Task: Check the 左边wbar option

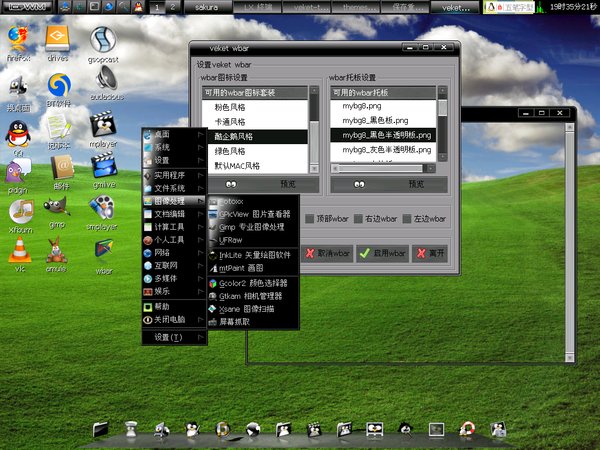Action: [407, 219]
